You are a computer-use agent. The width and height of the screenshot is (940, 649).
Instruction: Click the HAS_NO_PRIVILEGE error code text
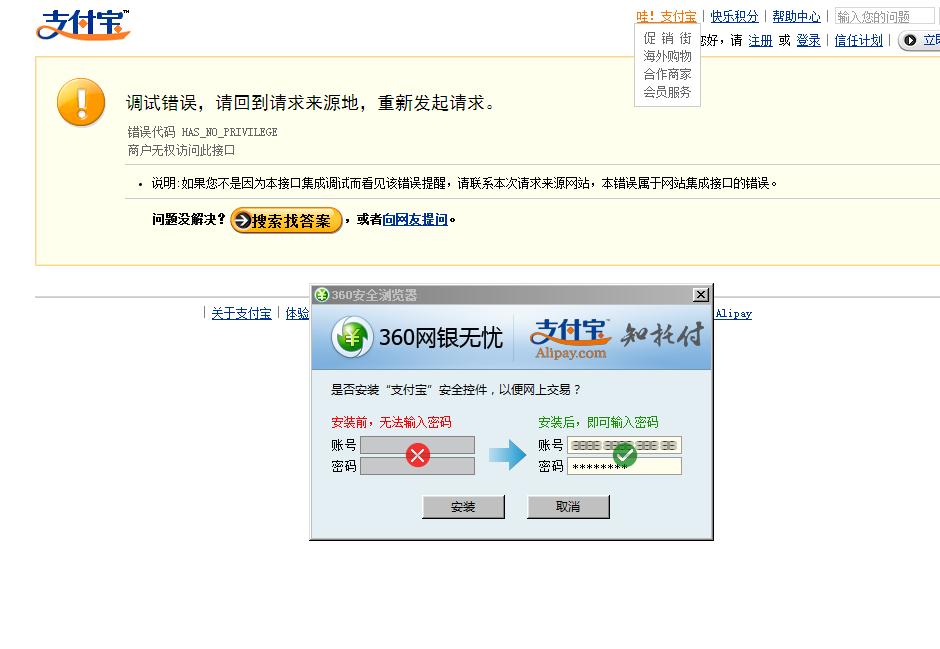(x=229, y=132)
